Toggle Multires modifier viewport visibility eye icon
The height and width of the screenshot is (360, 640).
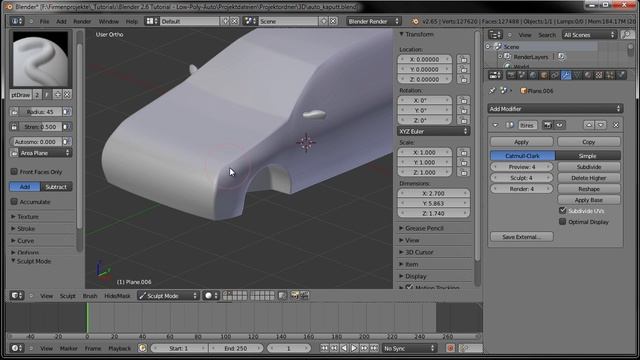click(559, 125)
